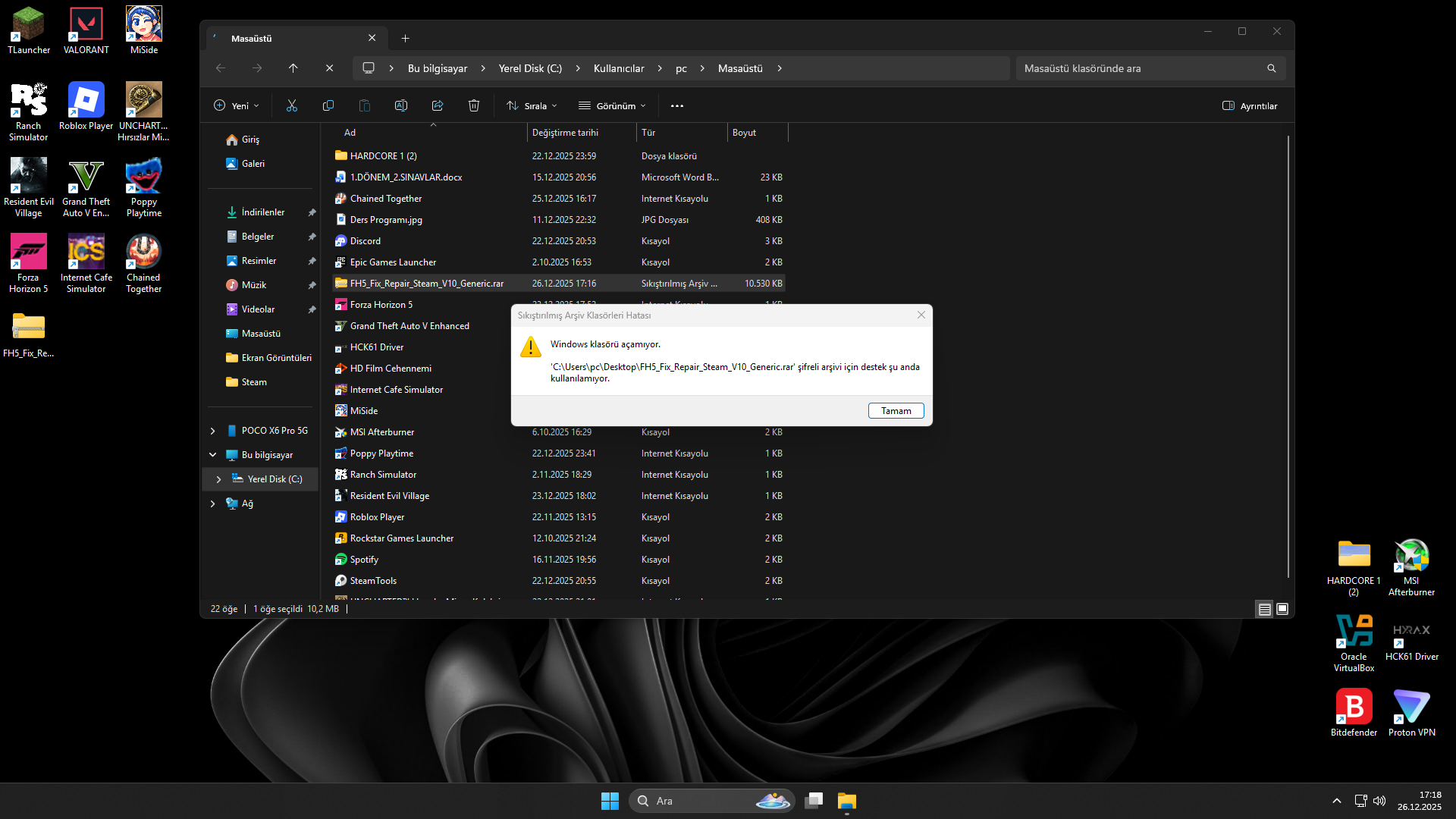Switch to large icons view toggle

tap(1282, 609)
